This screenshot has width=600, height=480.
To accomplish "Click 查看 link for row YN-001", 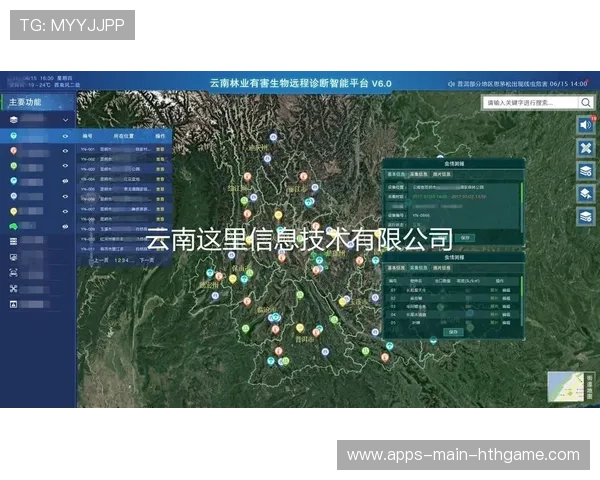I will 160,149.
